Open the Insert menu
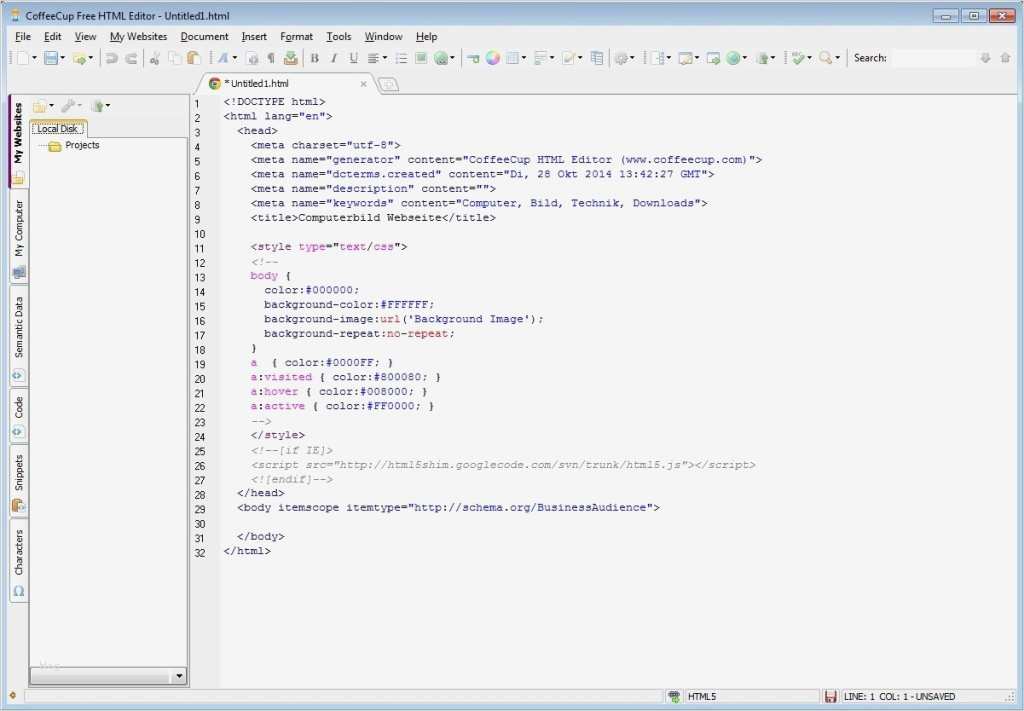The width and height of the screenshot is (1024, 711). coord(254,37)
